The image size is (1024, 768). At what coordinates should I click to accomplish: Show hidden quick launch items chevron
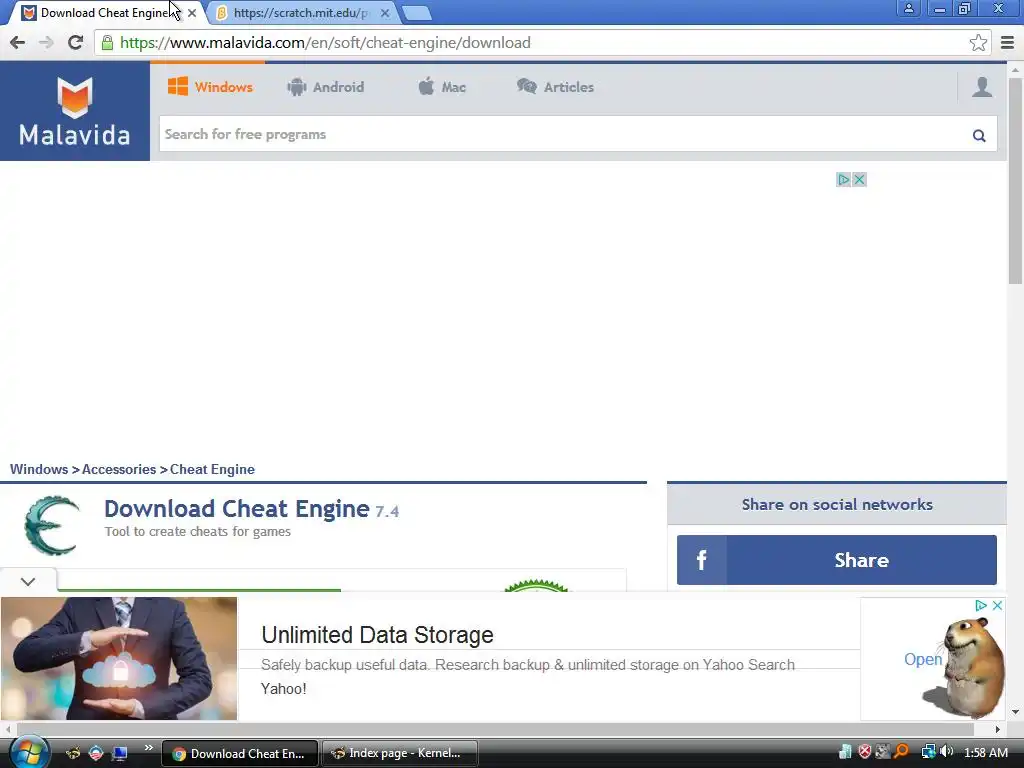[x=148, y=748]
